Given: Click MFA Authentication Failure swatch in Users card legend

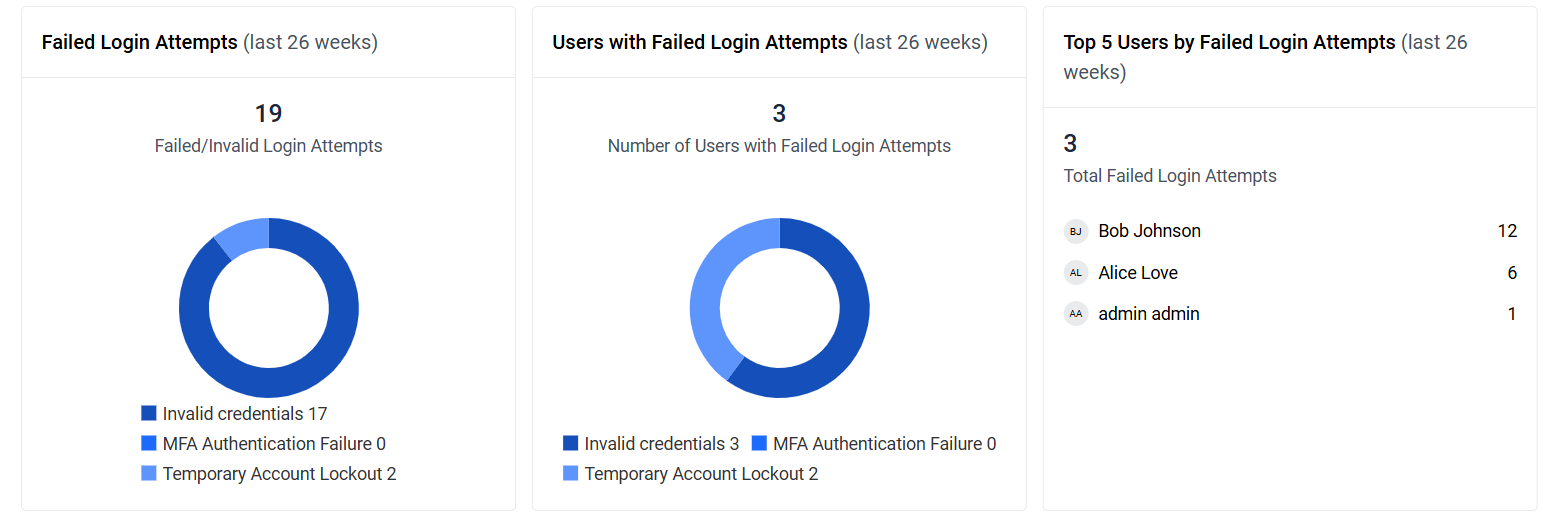Looking at the screenshot, I should tap(759, 443).
